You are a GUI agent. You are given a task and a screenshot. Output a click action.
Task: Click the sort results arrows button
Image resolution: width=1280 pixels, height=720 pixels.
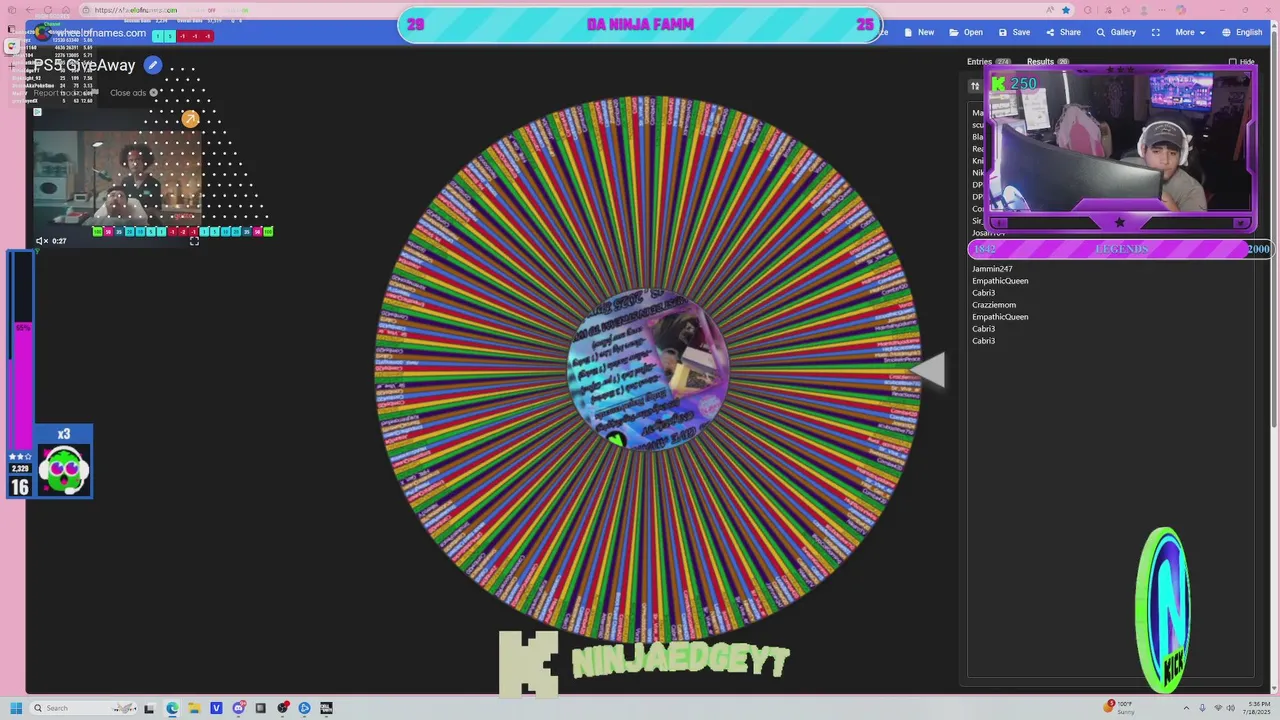tap(975, 86)
